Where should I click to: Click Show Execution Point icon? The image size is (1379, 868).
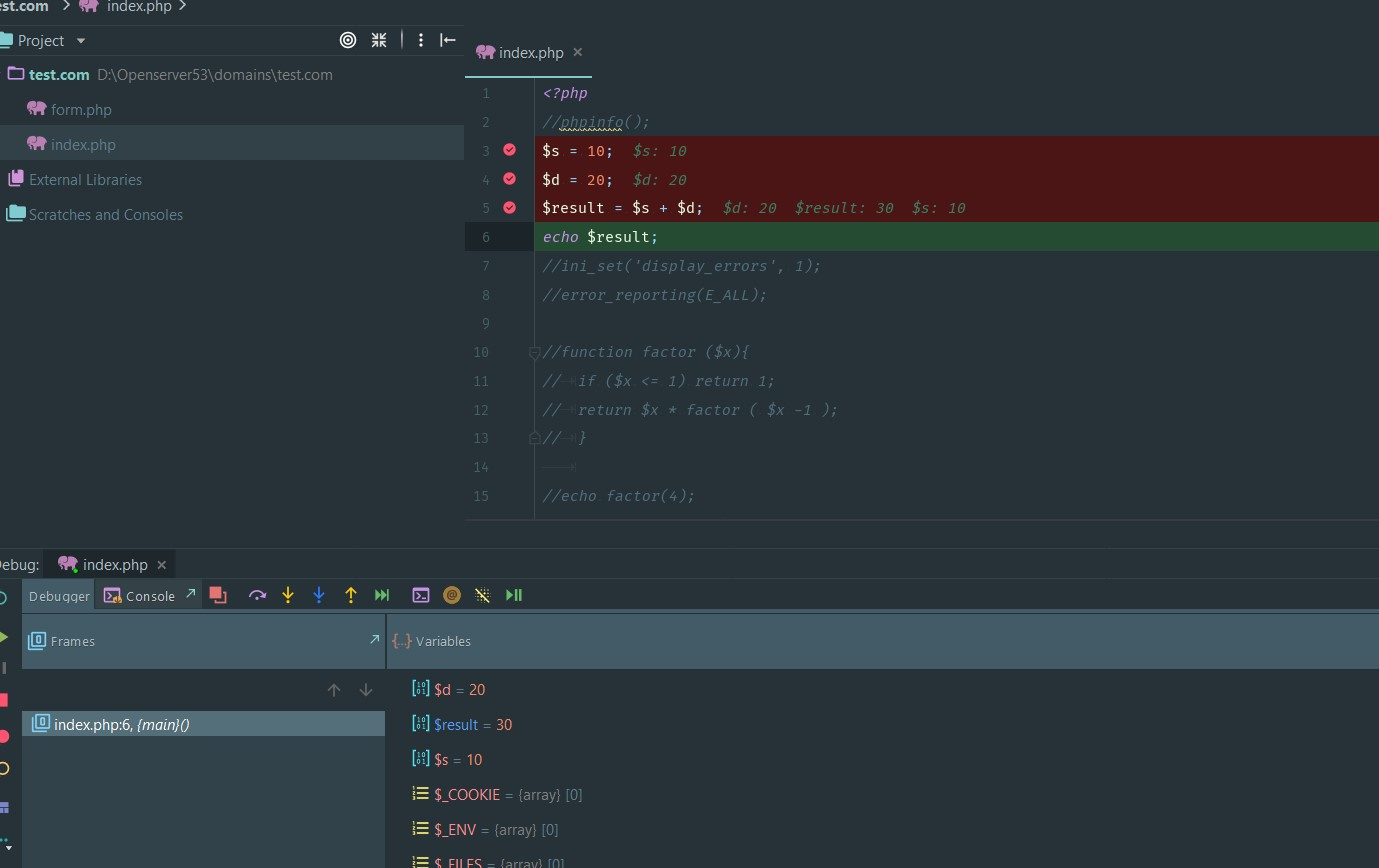(218, 595)
